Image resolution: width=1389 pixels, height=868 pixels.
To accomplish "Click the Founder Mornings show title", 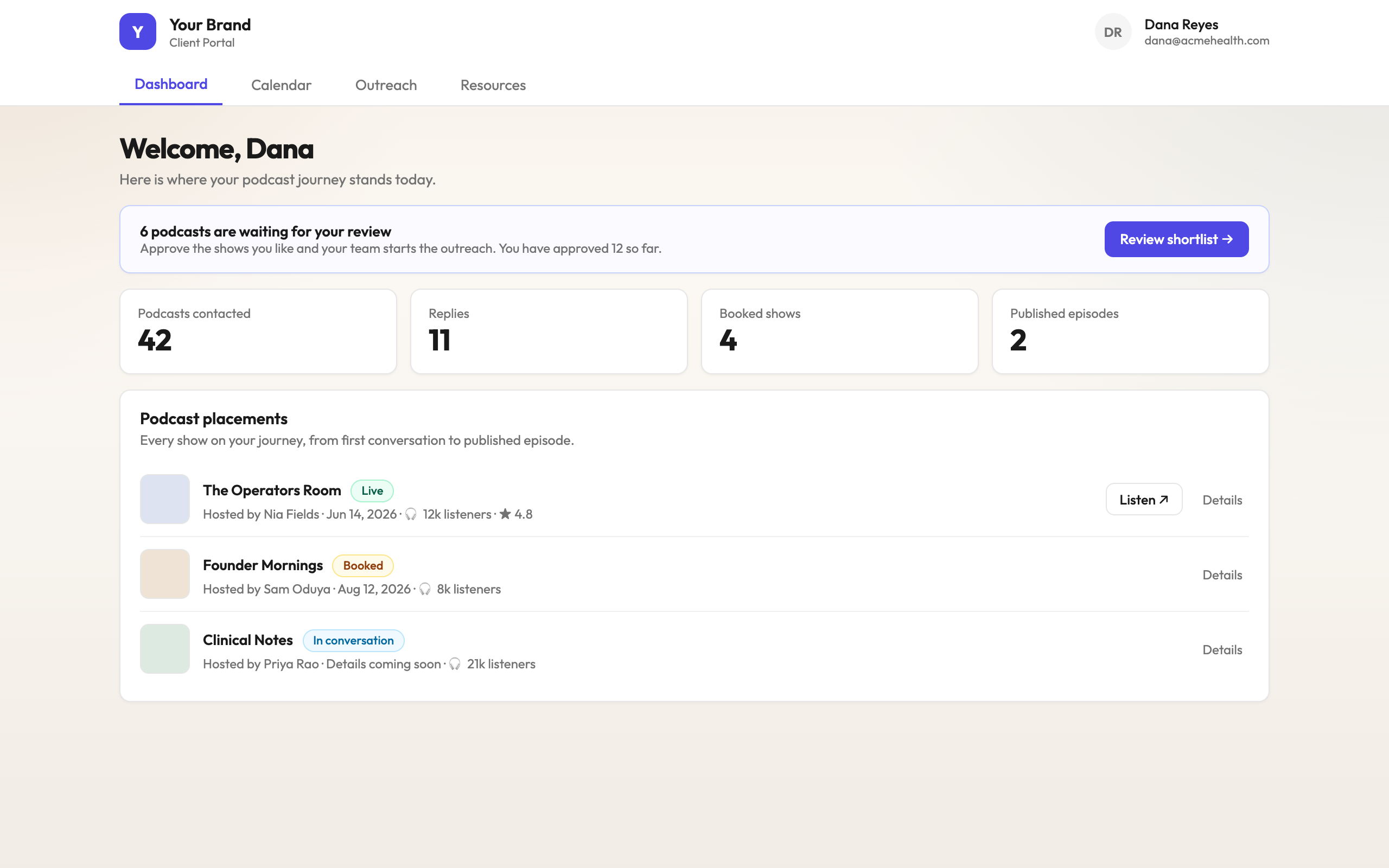I will (x=263, y=565).
